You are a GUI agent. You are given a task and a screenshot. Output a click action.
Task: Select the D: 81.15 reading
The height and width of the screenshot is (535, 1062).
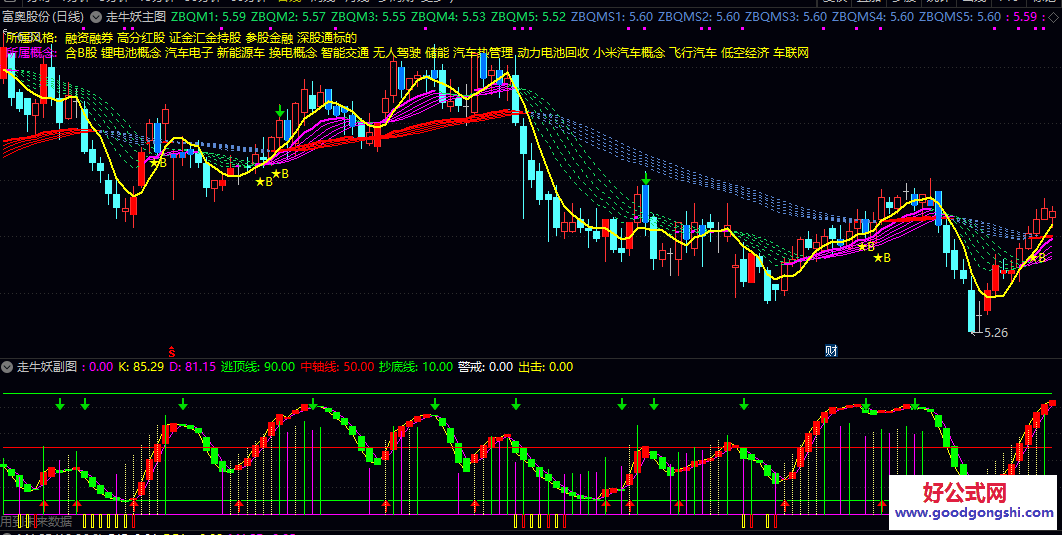point(192,367)
